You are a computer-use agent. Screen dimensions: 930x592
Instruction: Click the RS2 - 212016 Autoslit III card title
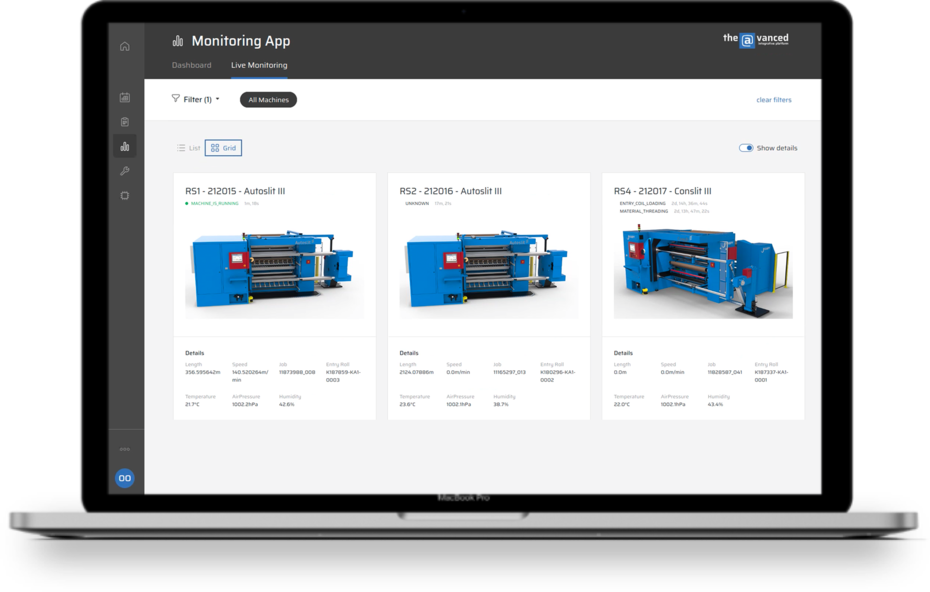[x=450, y=191]
